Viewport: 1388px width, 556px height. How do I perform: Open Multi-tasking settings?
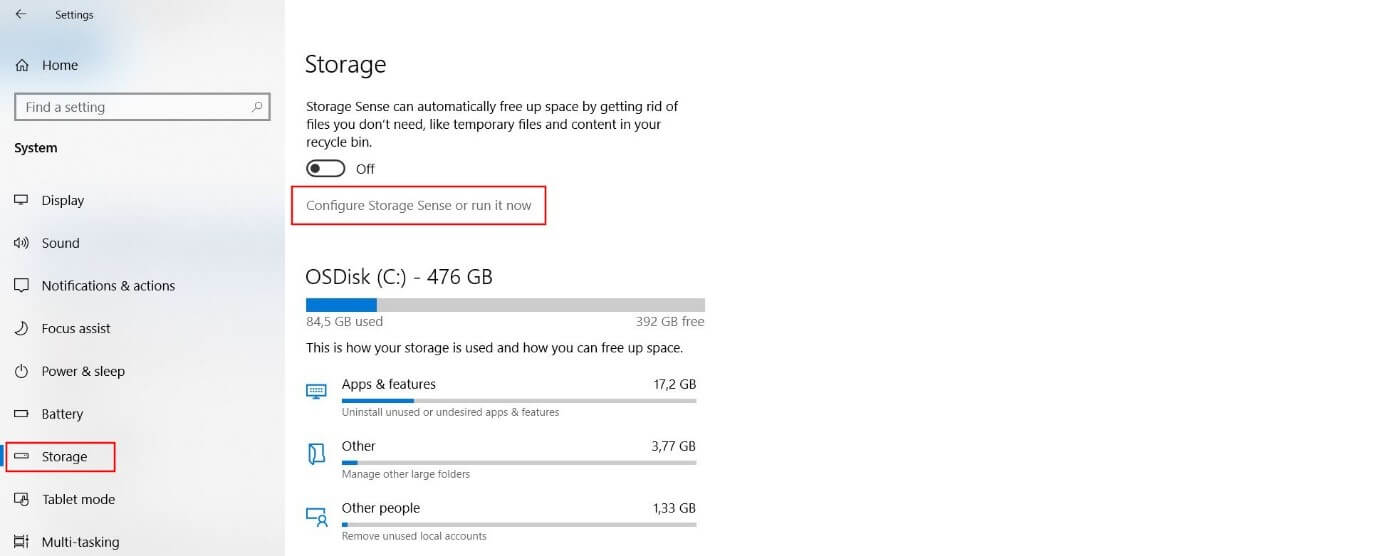pyautogui.click(x=80, y=542)
